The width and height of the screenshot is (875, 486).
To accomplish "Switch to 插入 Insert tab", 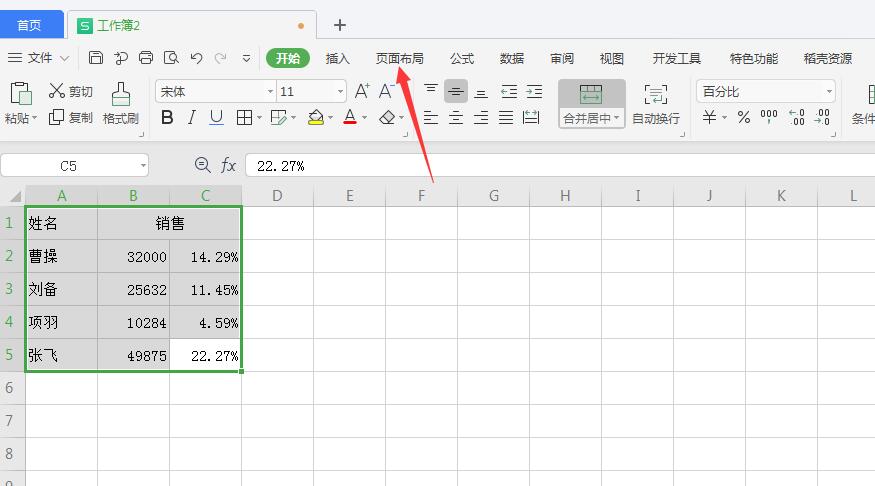I will point(337,58).
